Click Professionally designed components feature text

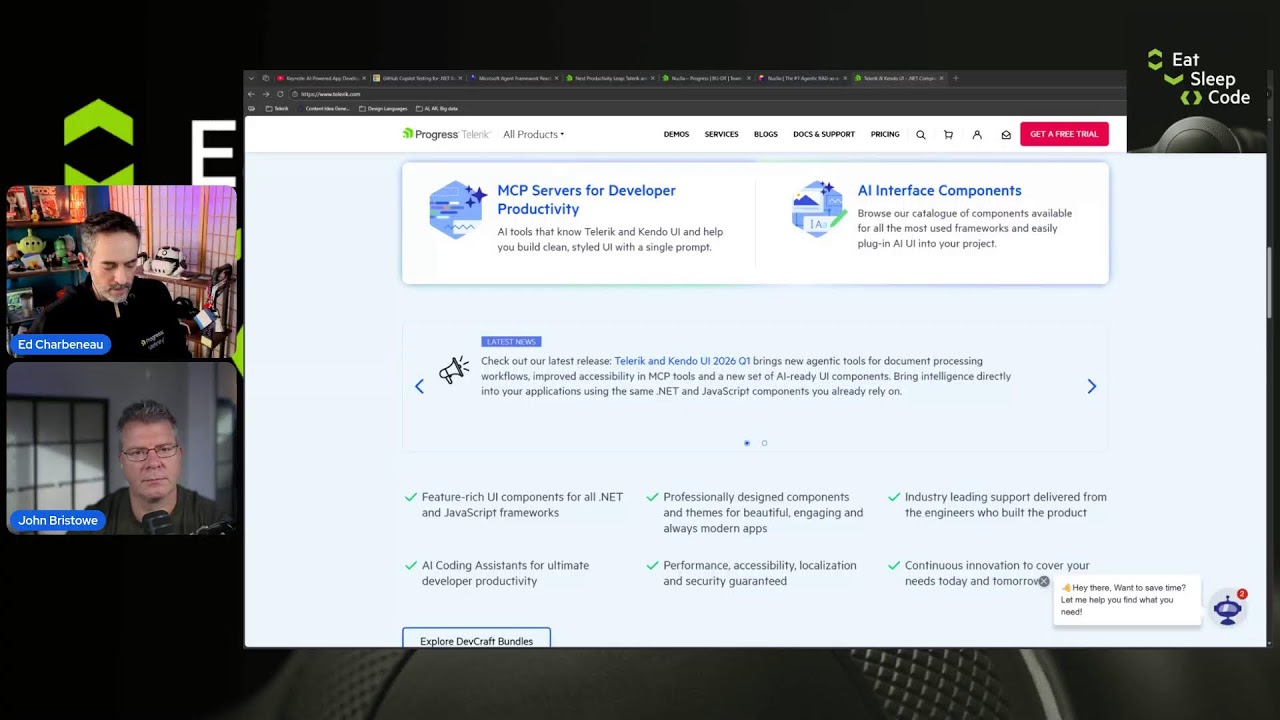tap(763, 513)
